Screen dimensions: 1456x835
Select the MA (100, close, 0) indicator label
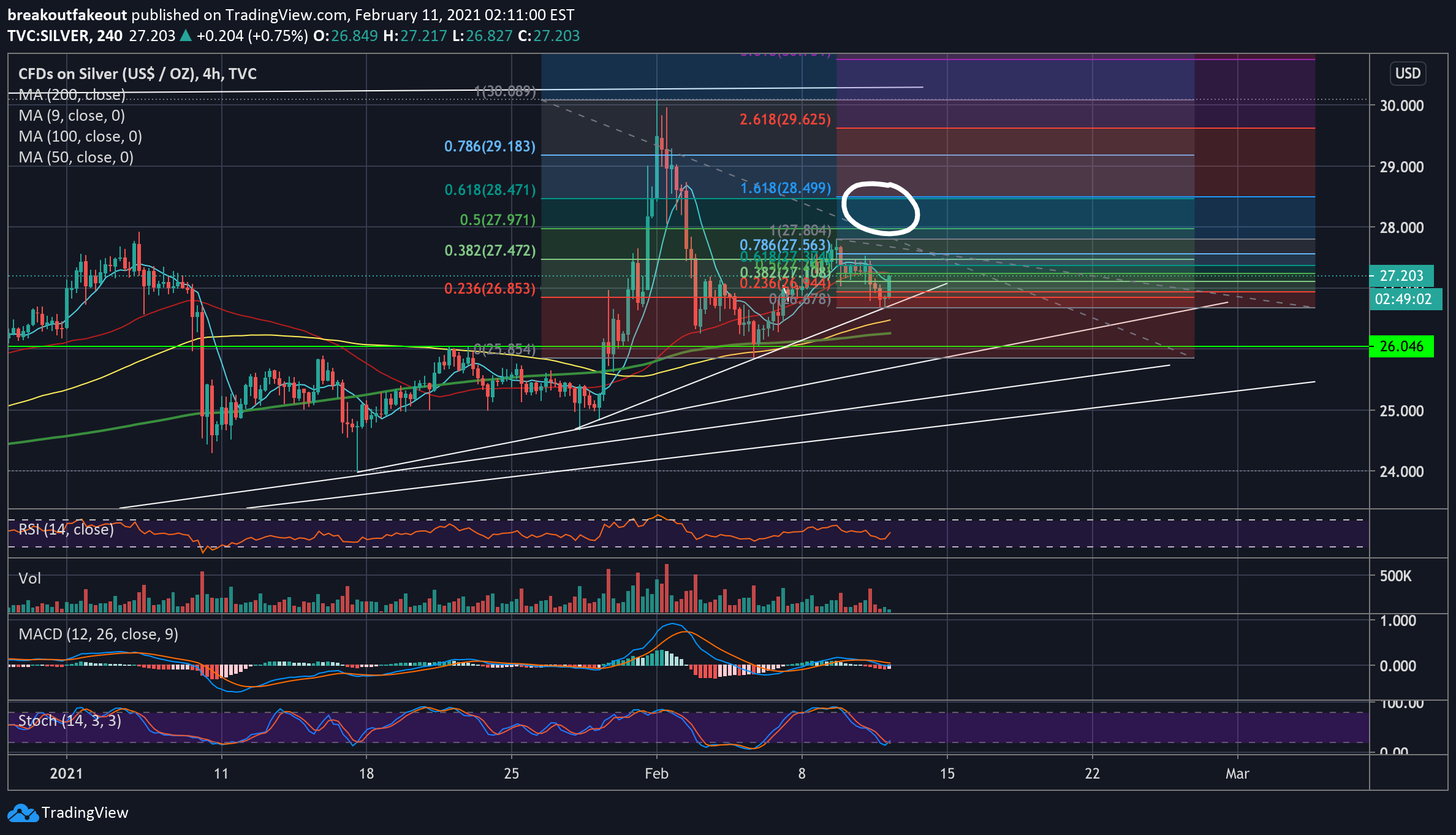click(x=80, y=137)
